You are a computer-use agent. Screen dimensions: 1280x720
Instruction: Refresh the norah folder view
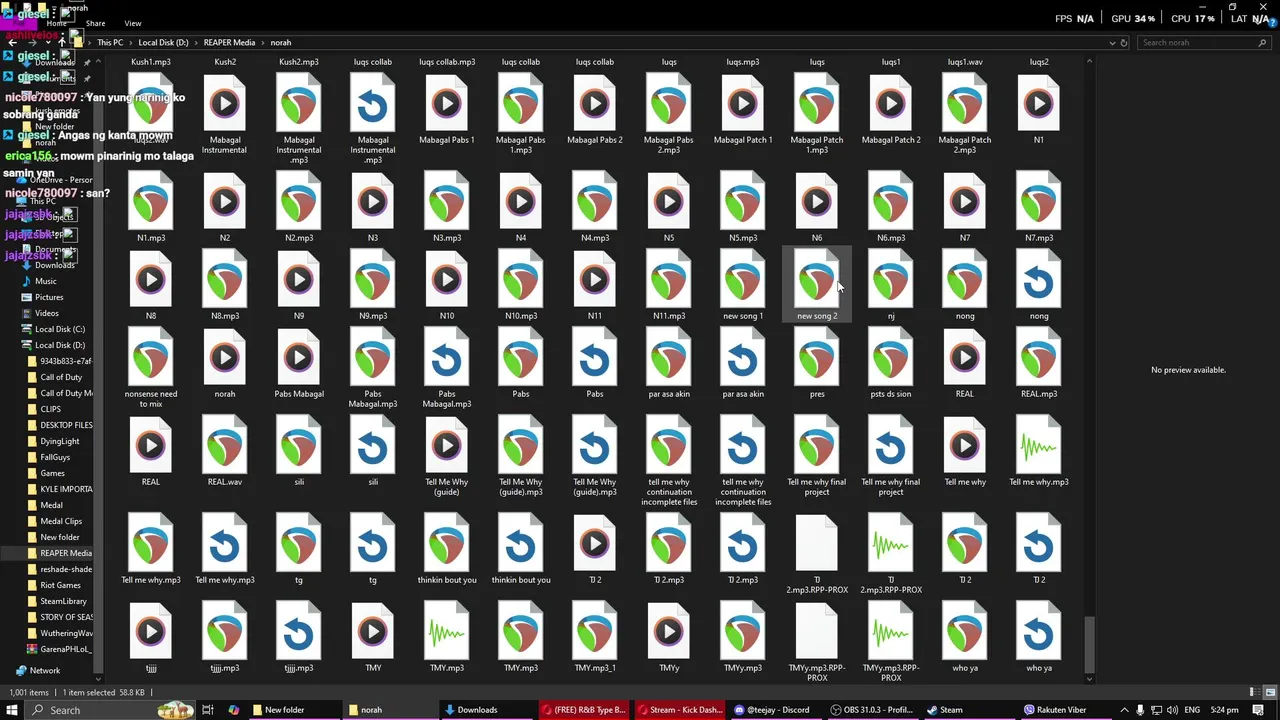(1124, 43)
